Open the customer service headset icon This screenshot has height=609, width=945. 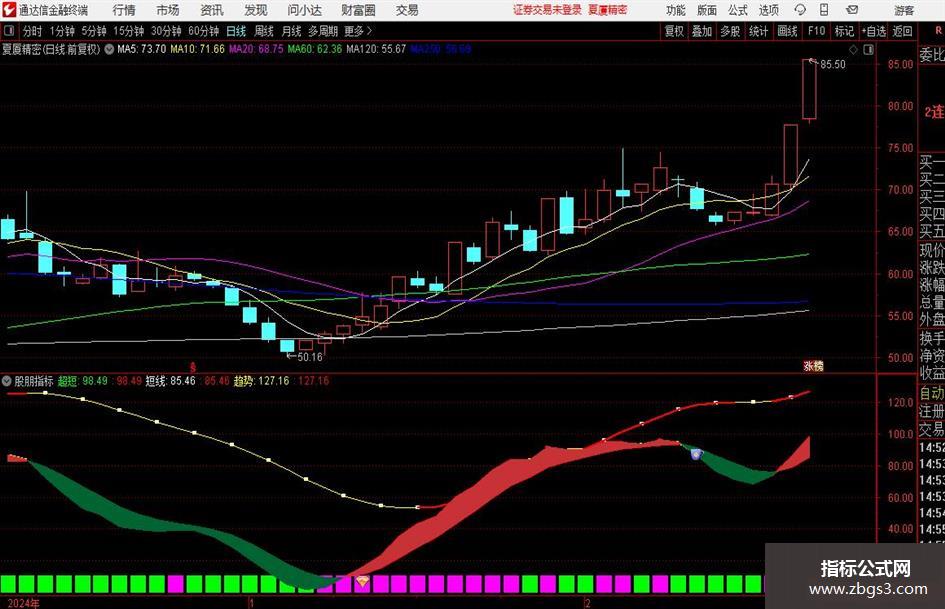[800, 10]
